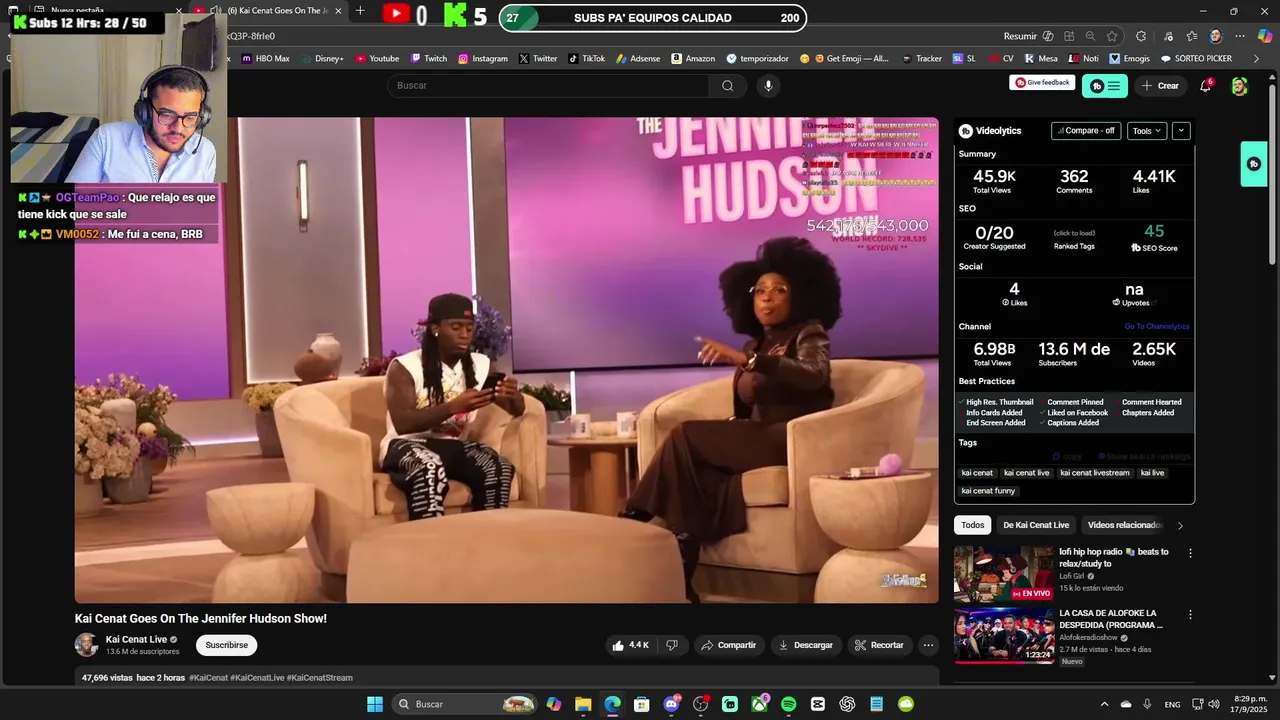Open the Twitch bookmark

(428, 59)
